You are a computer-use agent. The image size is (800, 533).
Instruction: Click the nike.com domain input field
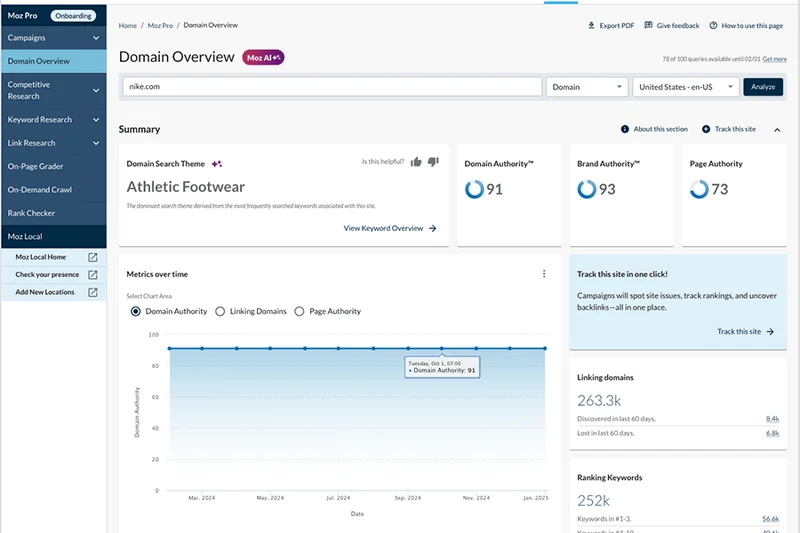332,87
